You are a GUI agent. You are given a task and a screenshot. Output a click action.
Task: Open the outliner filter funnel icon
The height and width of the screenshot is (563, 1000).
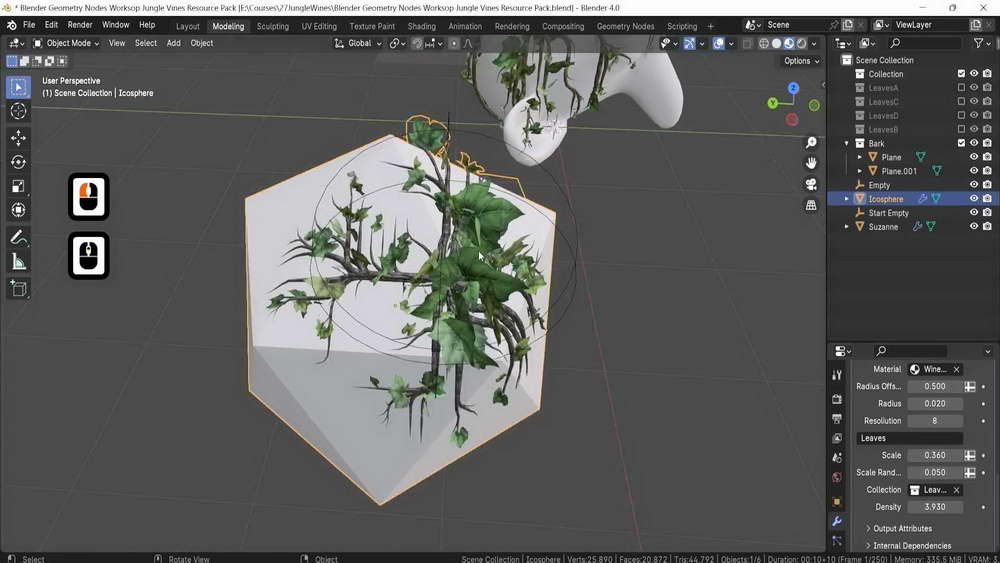click(978, 43)
